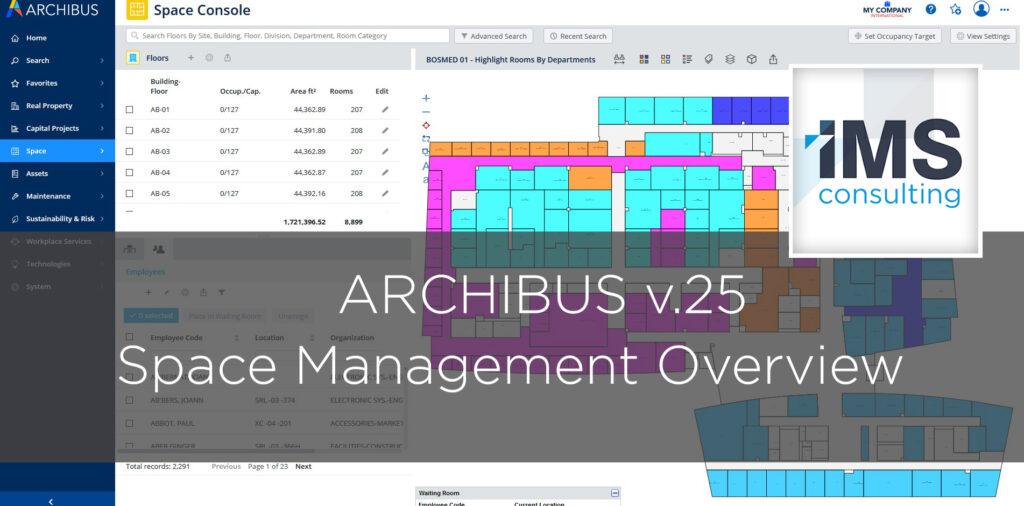Expand the Maintenance submenu chevron
Screen dimensions: 1024x506
pyautogui.click(x=102, y=196)
